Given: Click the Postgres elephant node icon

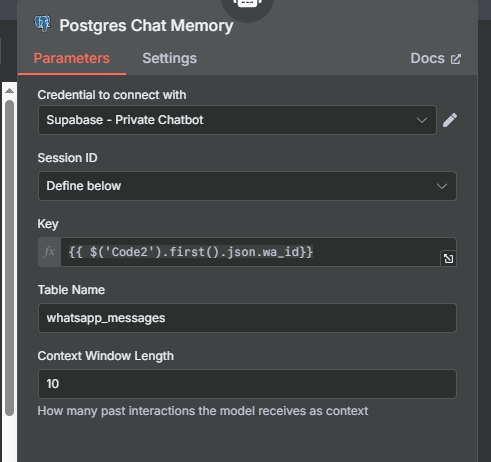Looking at the screenshot, I should (43, 24).
